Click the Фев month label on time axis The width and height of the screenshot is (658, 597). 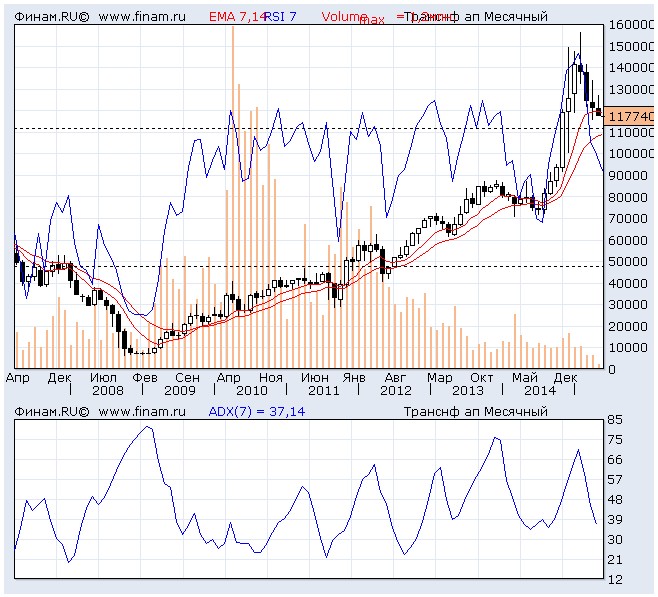(x=145, y=378)
